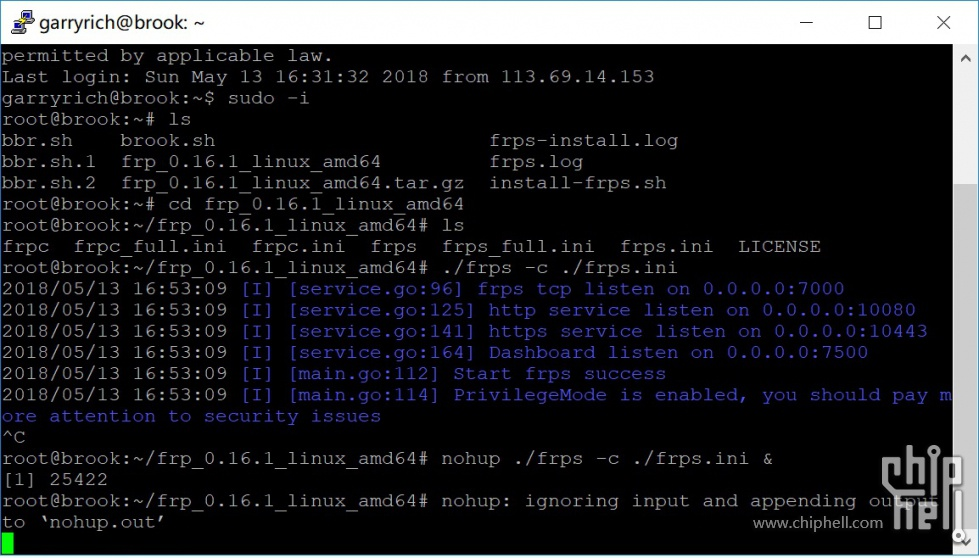This screenshot has height=558, width=979.
Task: Click the scrollbar thumb
Action: click(x=965, y=358)
